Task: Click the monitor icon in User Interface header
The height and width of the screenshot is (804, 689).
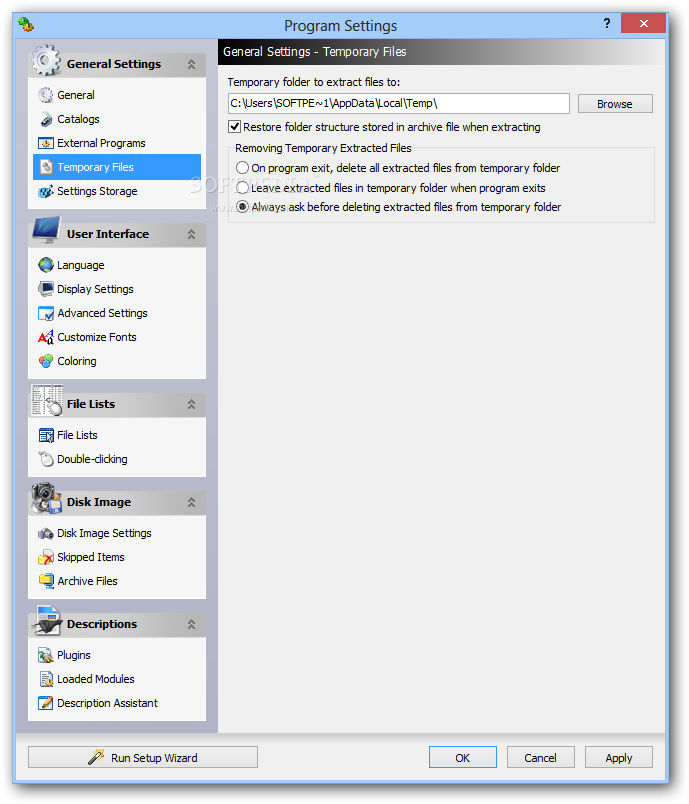Action: tap(46, 230)
